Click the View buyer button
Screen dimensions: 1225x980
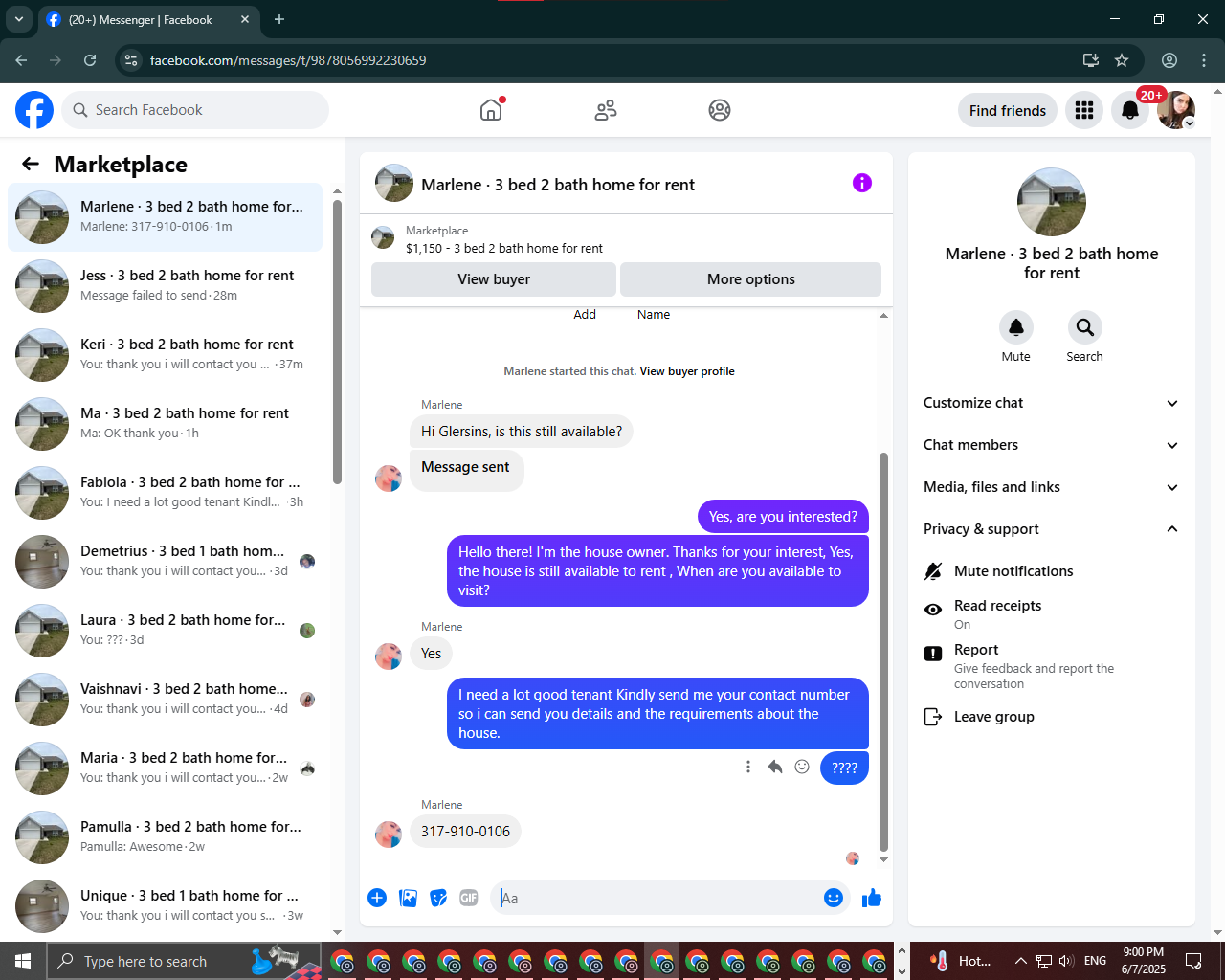494,279
